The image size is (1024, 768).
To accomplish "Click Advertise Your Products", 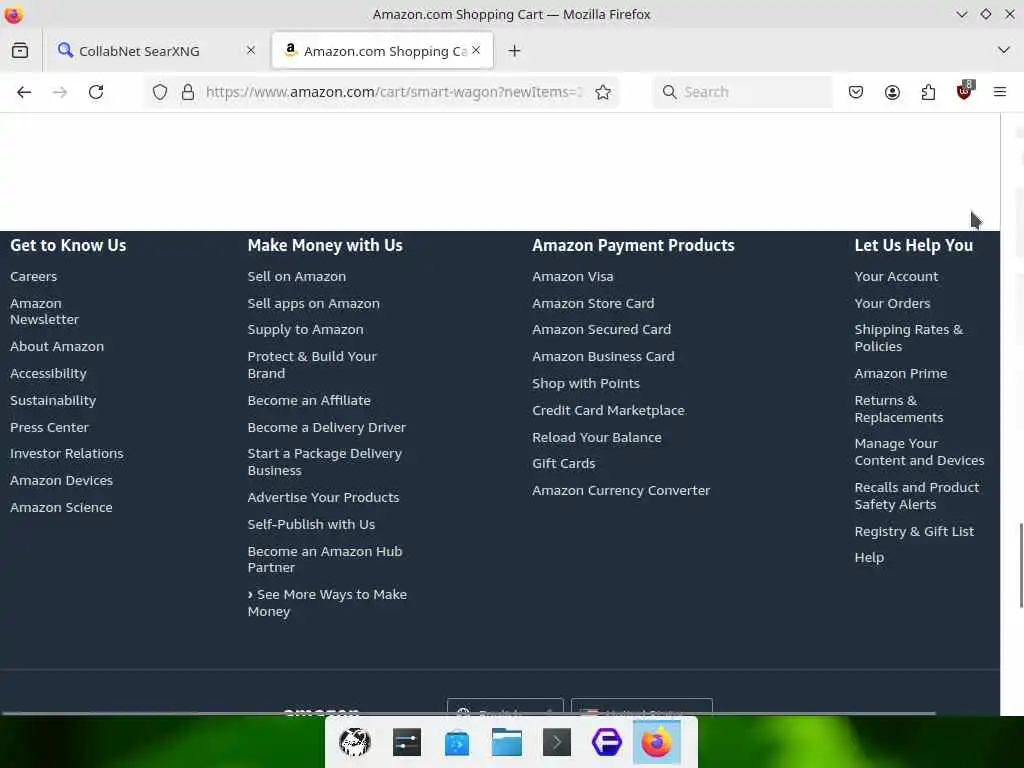I will (x=323, y=497).
